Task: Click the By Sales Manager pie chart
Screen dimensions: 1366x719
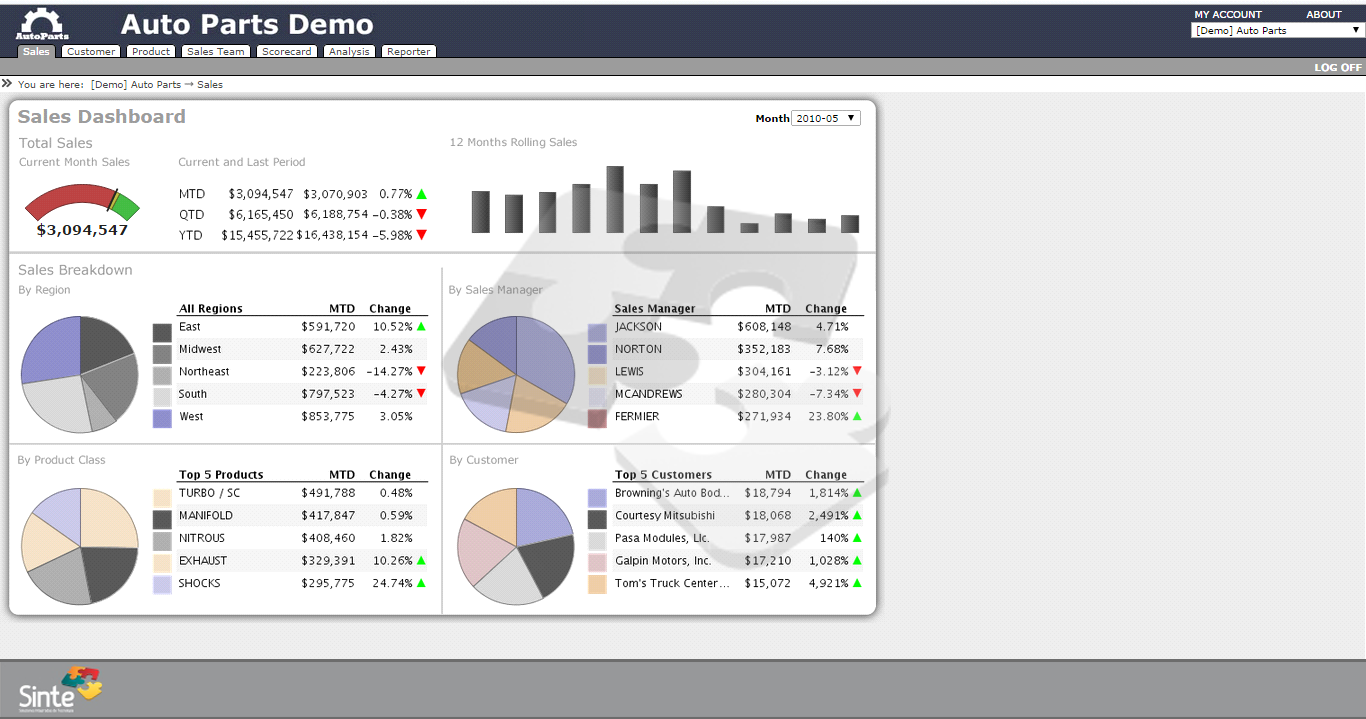Action: point(516,374)
